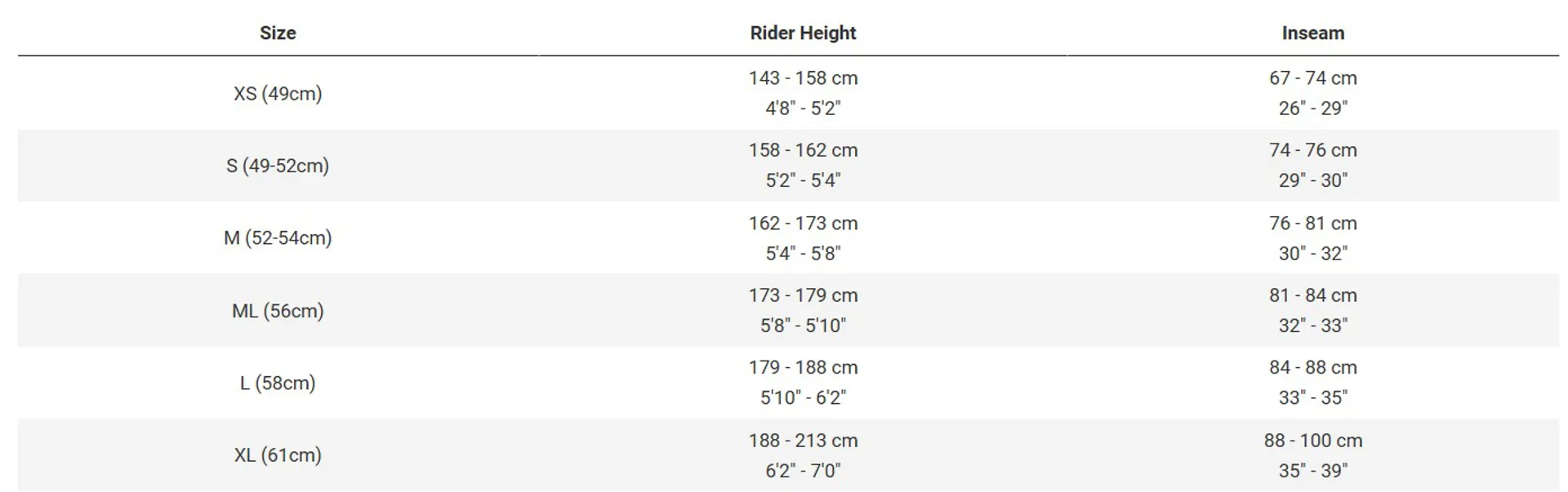Screen dimensions: 1568x492
Task: Select the M (52-54cm) size cell
Action: 278,238
